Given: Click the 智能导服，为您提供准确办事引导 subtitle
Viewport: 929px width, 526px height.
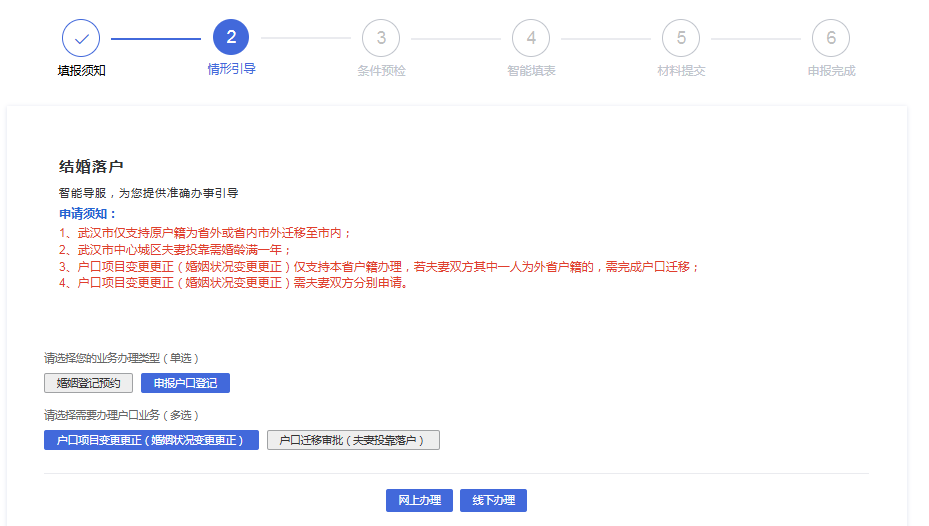Looking at the screenshot, I should click(x=148, y=193).
